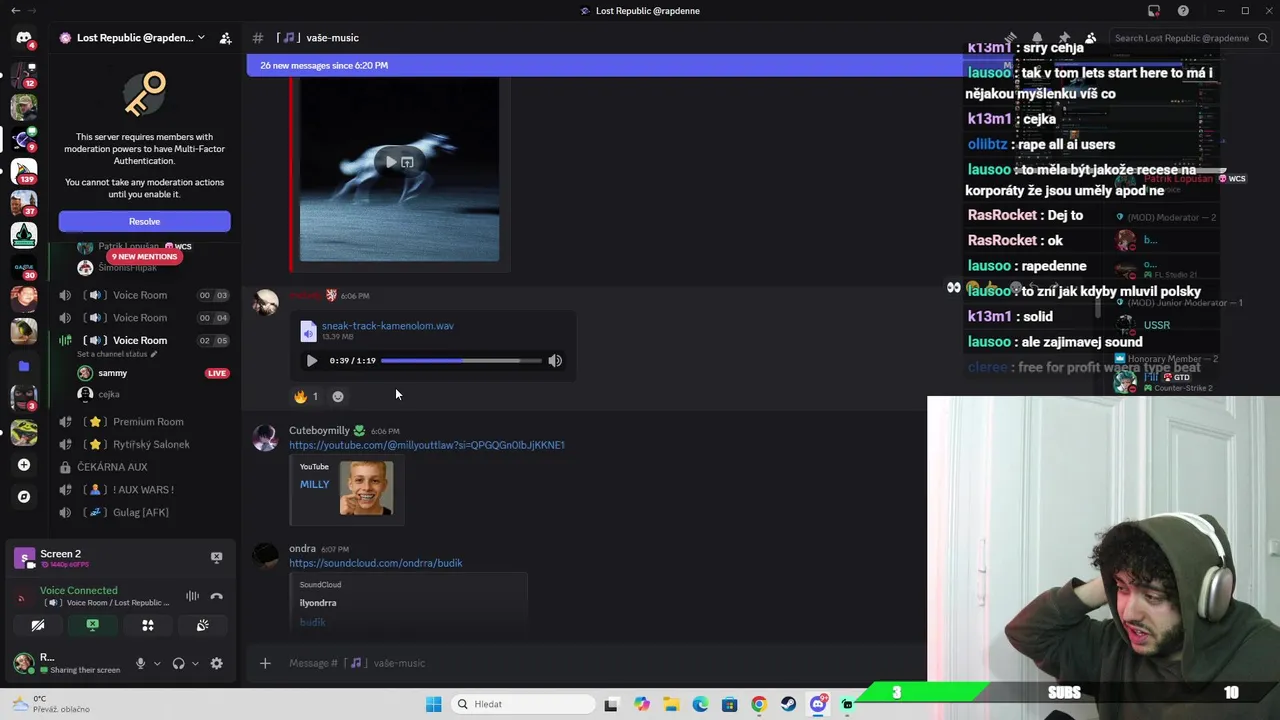1280x720 pixels.
Task: Expand the Lost Republic server dropdown
Action: (x=201, y=38)
